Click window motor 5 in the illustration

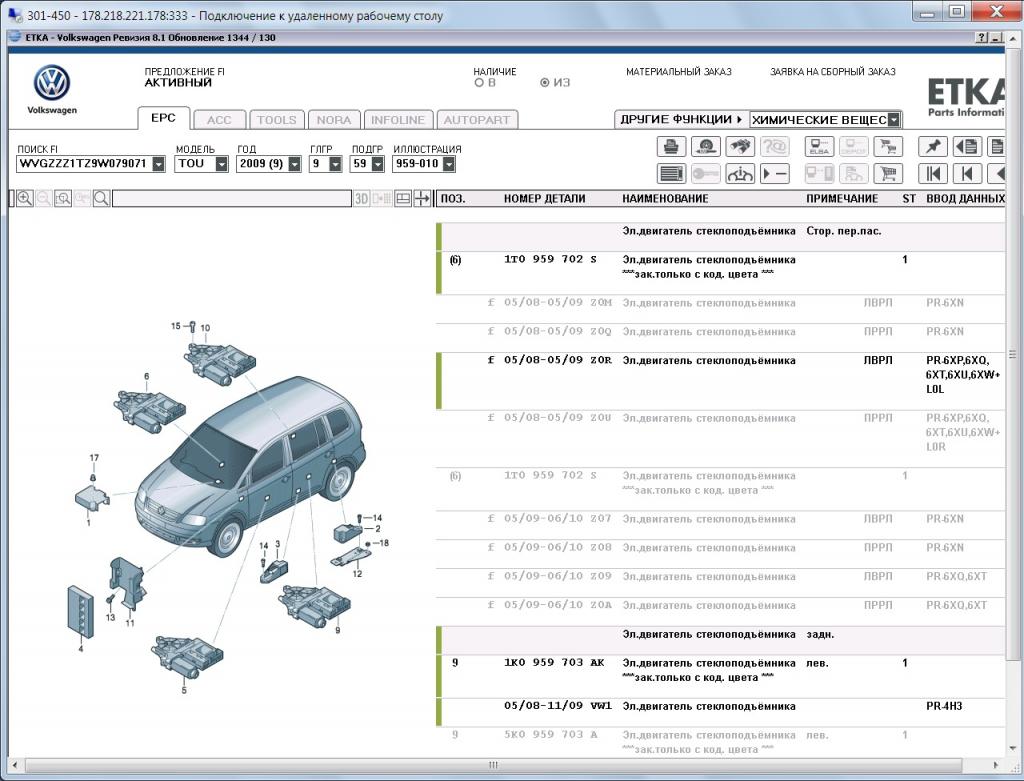(187, 657)
